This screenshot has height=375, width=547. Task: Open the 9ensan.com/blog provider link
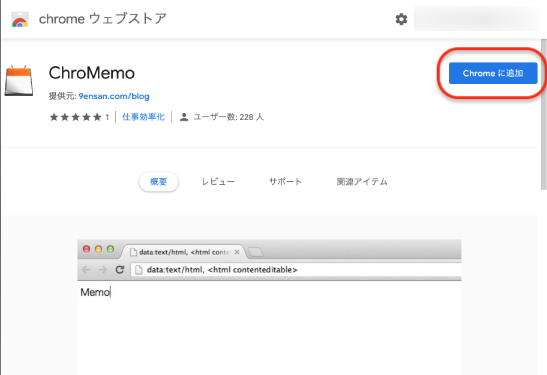pos(114,96)
